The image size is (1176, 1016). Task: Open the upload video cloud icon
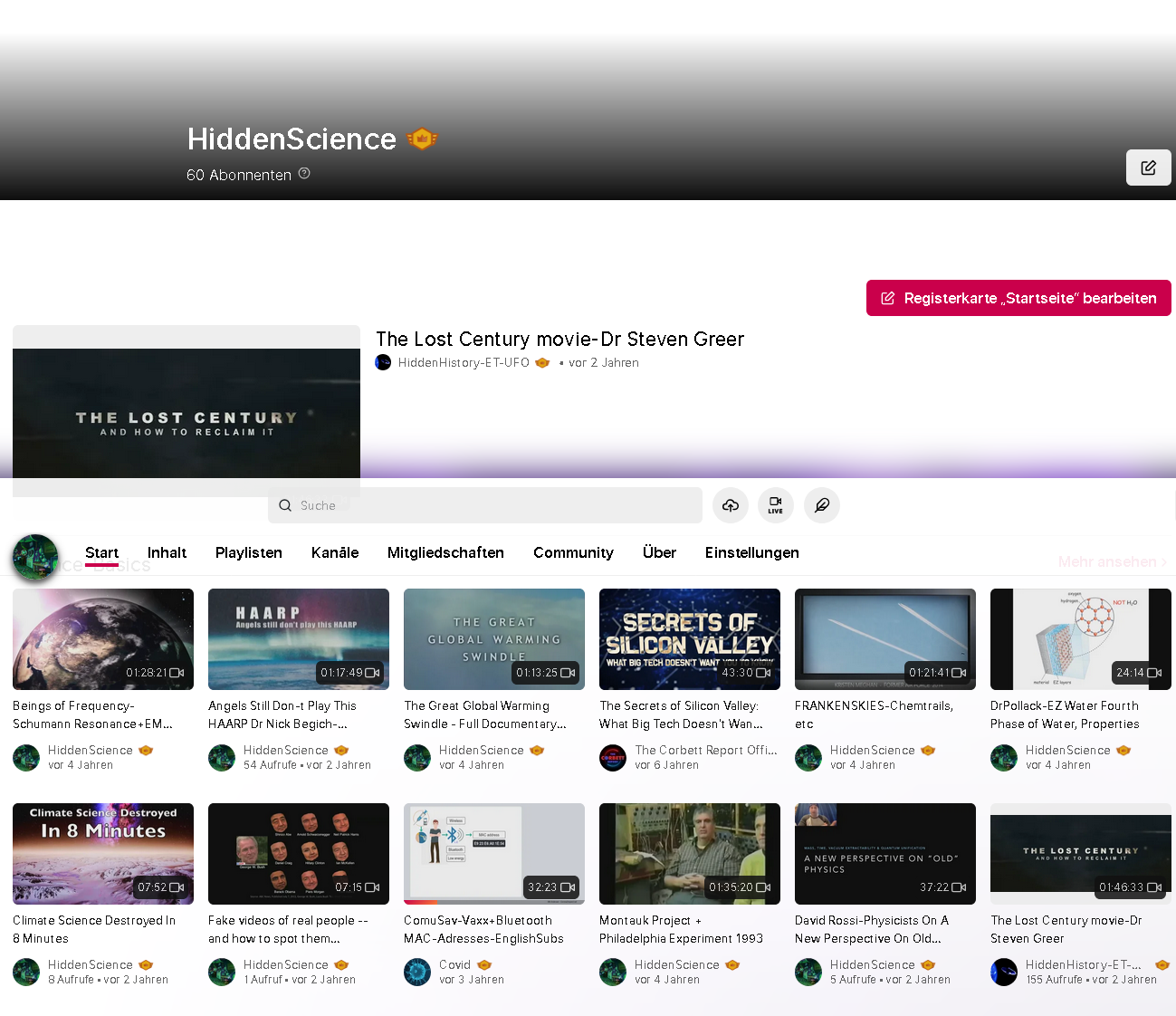click(x=731, y=505)
